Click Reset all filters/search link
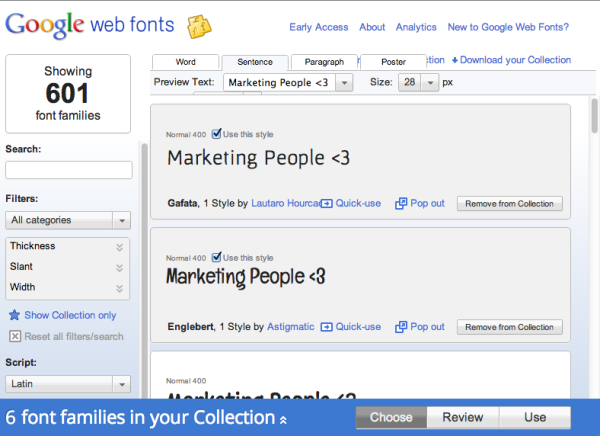The width and height of the screenshot is (600, 436). click(74, 336)
